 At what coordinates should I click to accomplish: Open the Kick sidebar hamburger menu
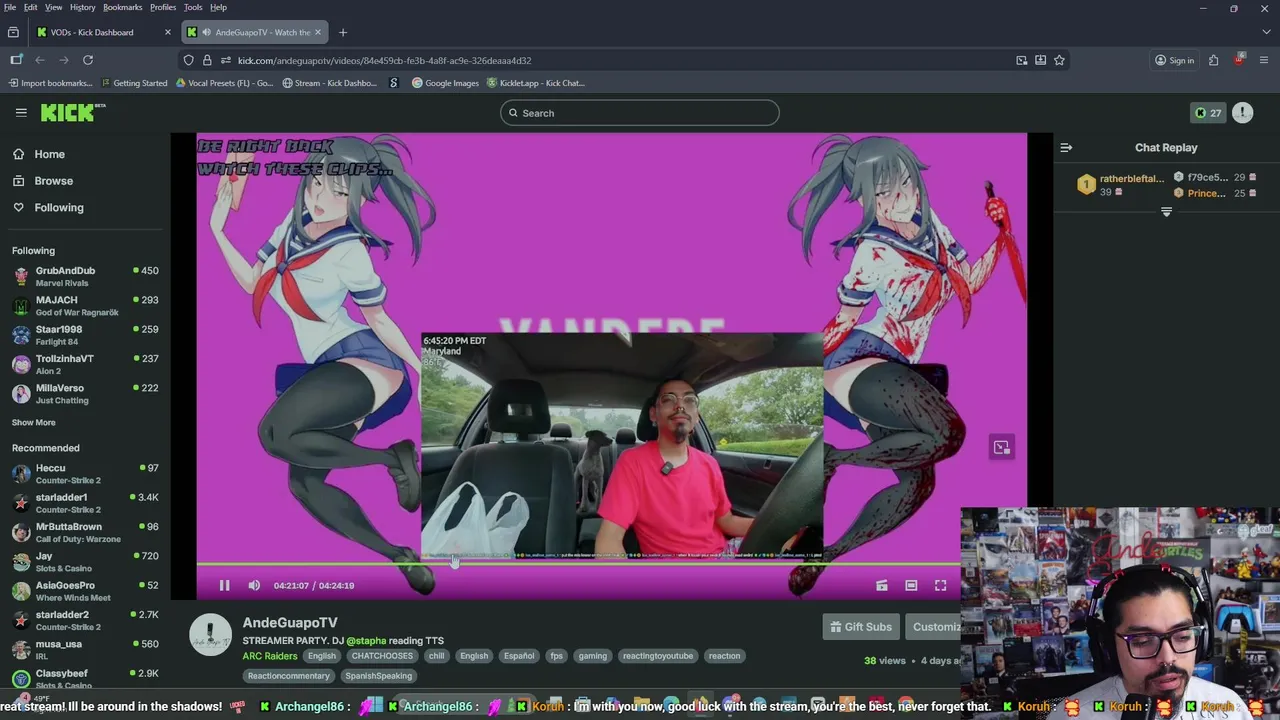tap(21, 113)
